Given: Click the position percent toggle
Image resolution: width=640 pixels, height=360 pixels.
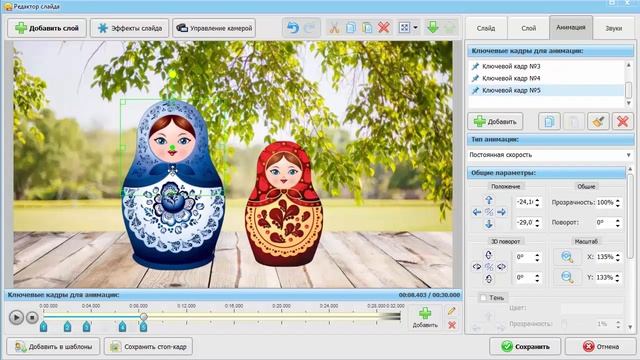Looking at the screenshot, I should pos(489,212).
